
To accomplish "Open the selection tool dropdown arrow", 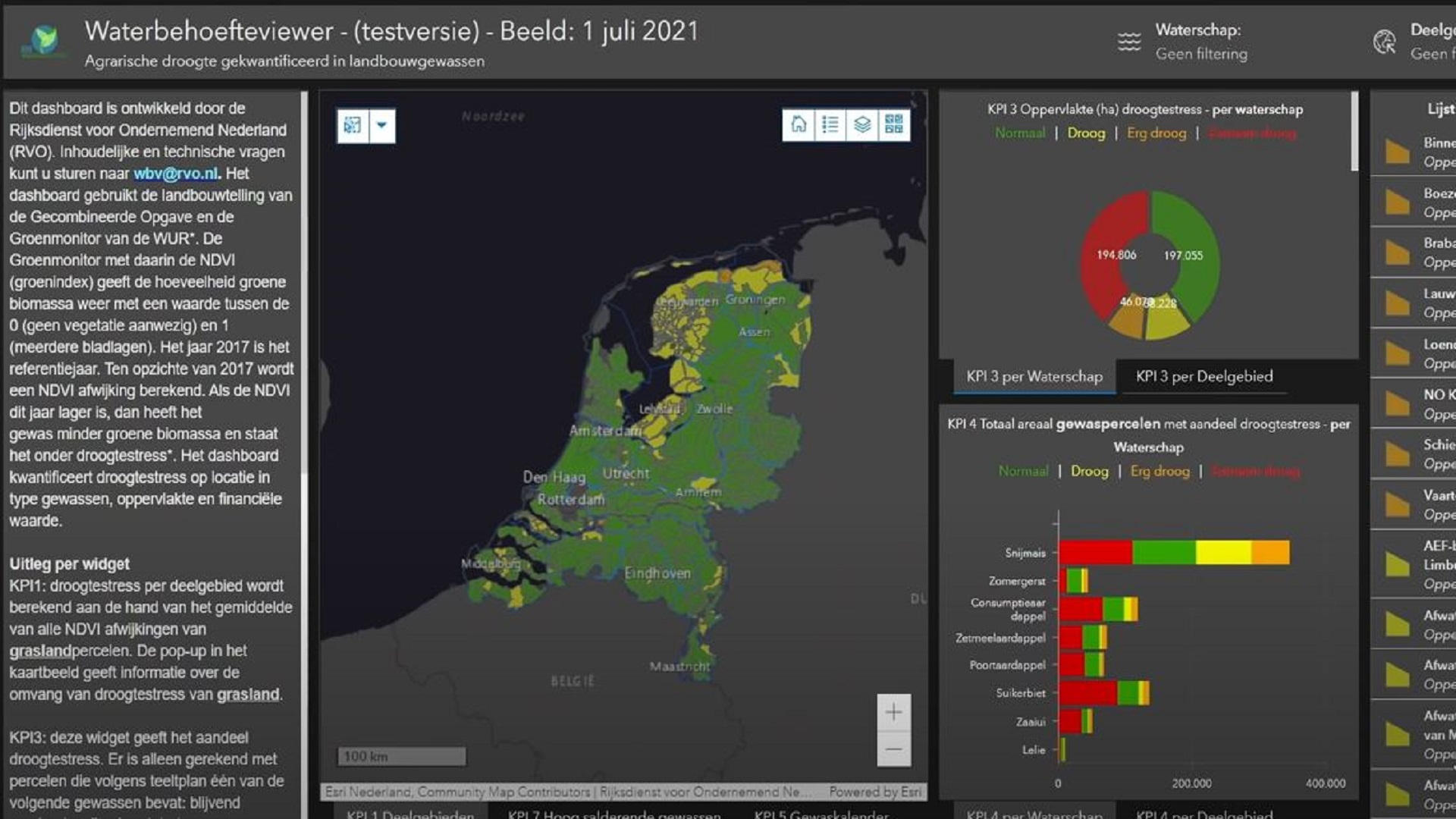I will pos(382,125).
